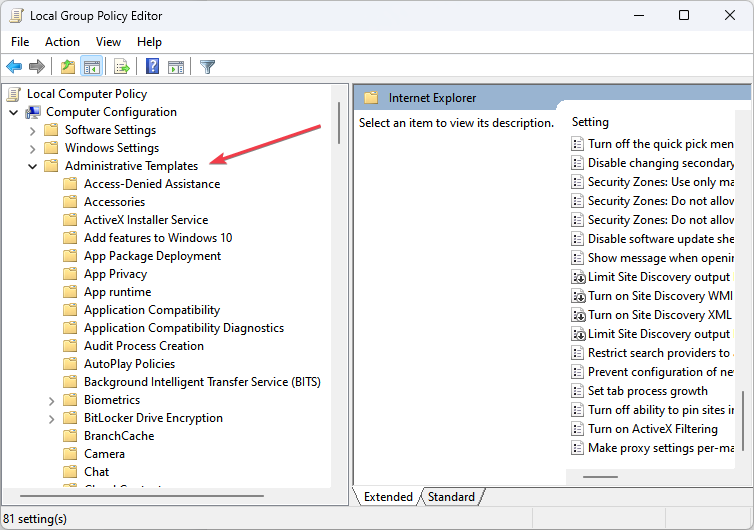Image resolution: width=754 pixels, height=530 pixels.
Task: Expand the Software Settings node
Action: [32, 130]
